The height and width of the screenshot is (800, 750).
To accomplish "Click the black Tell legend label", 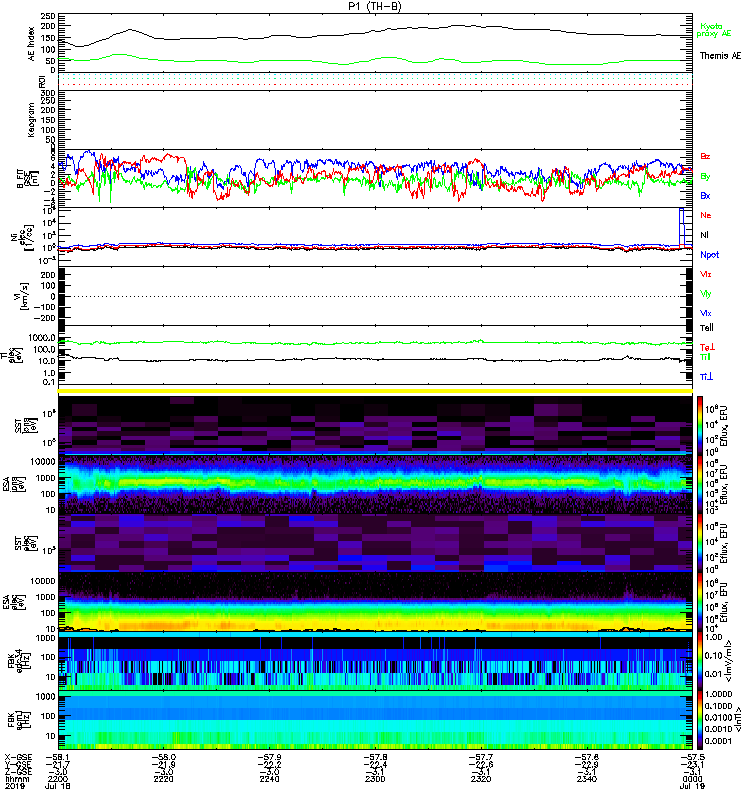I will click(x=707, y=328).
